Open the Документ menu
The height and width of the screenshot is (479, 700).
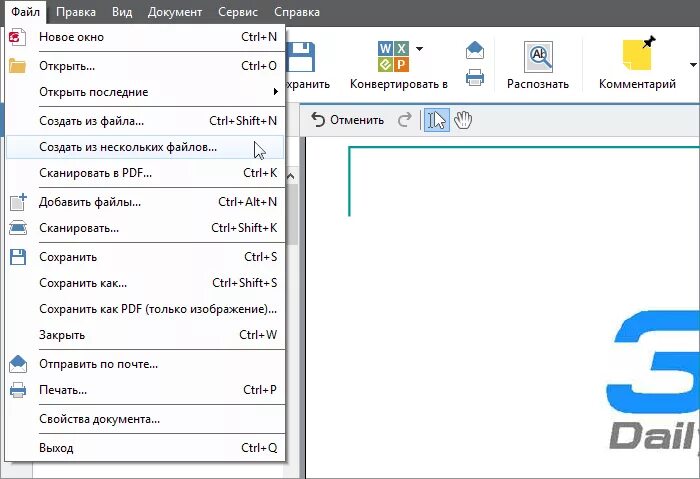point(175,12)
